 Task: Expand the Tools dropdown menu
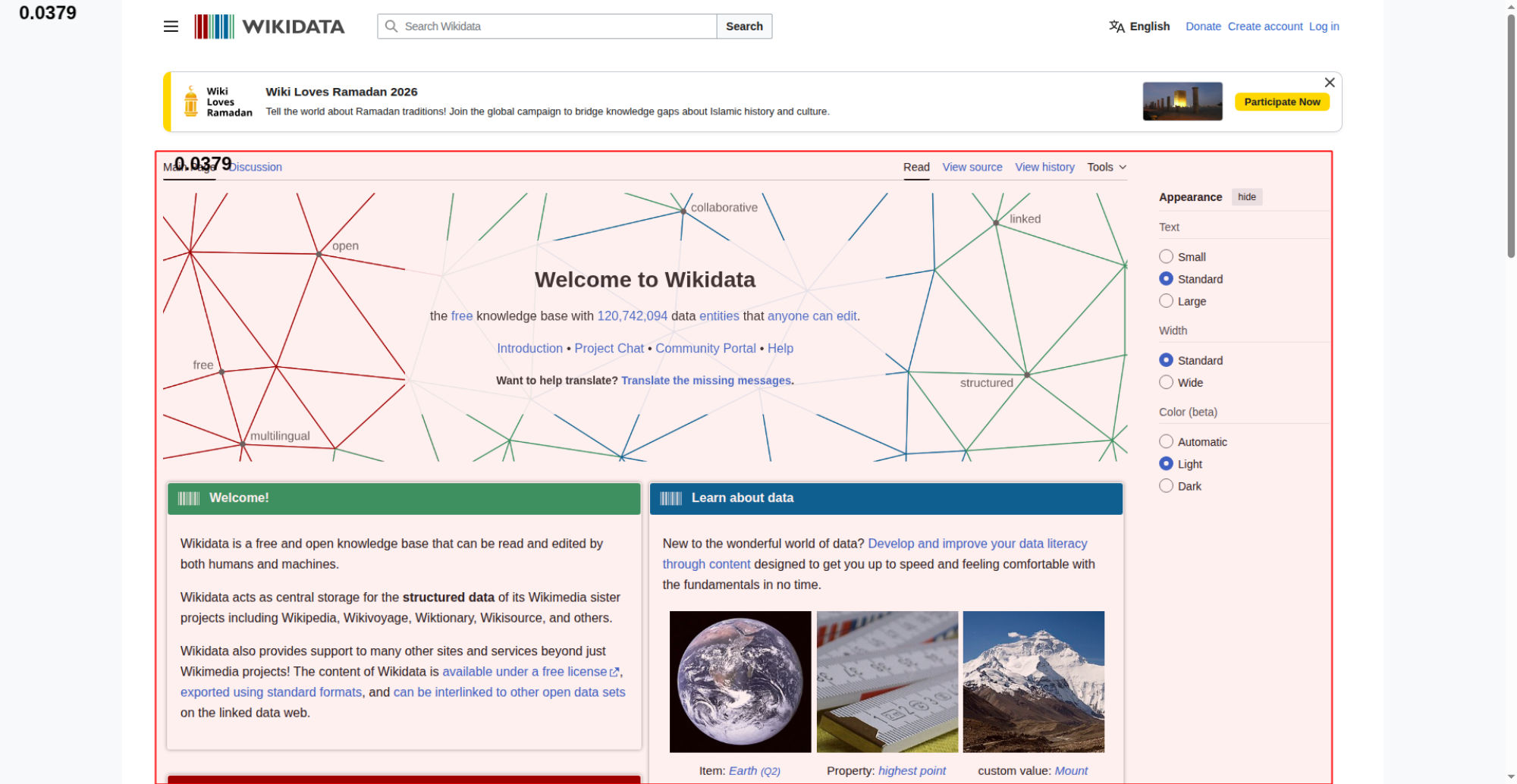point(1106,167)
